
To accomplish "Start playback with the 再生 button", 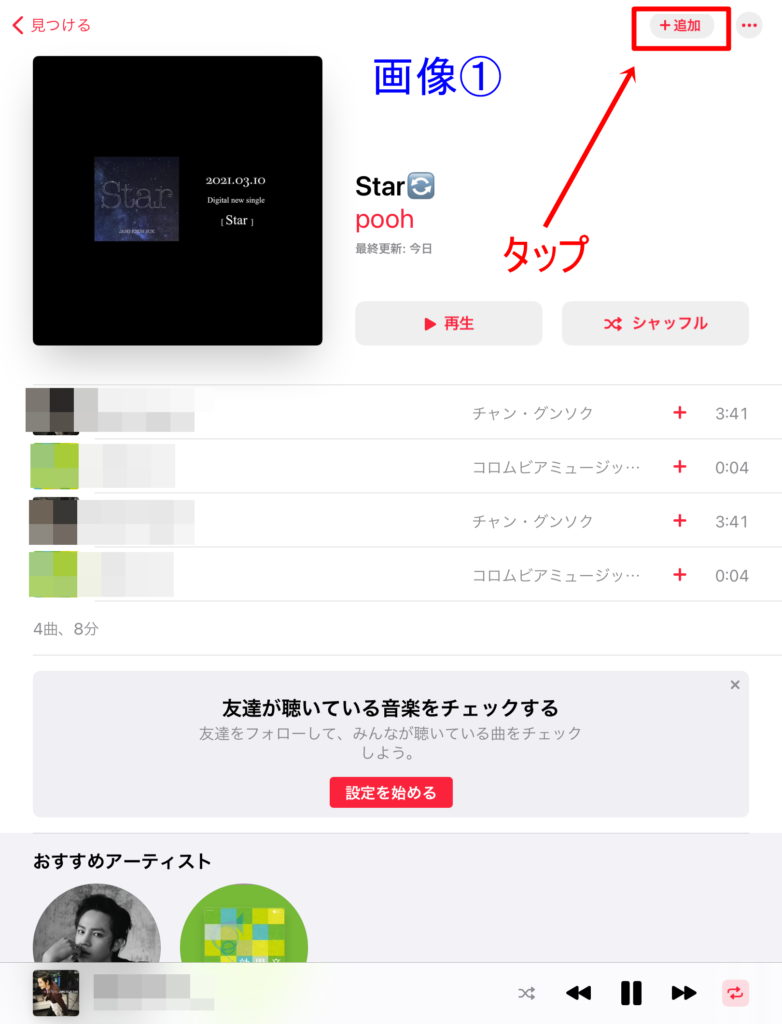I will [449, 323].
